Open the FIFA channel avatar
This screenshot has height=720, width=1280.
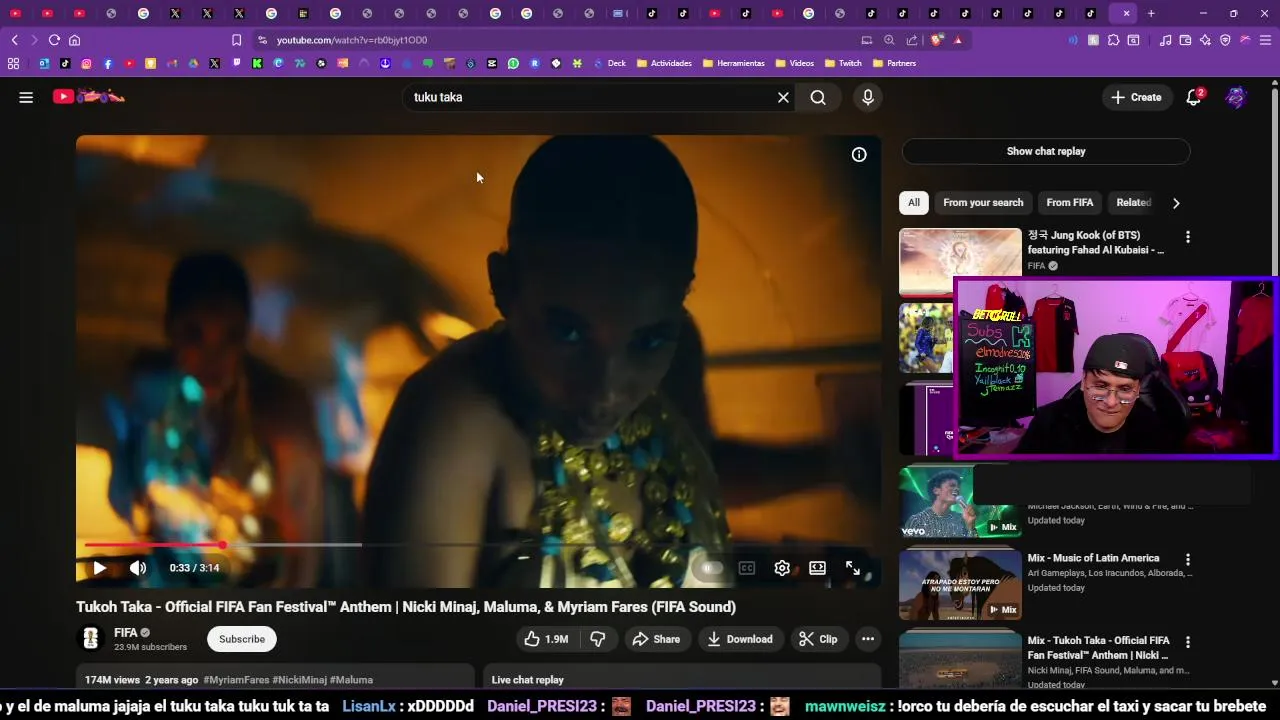[x=91, y=638]
